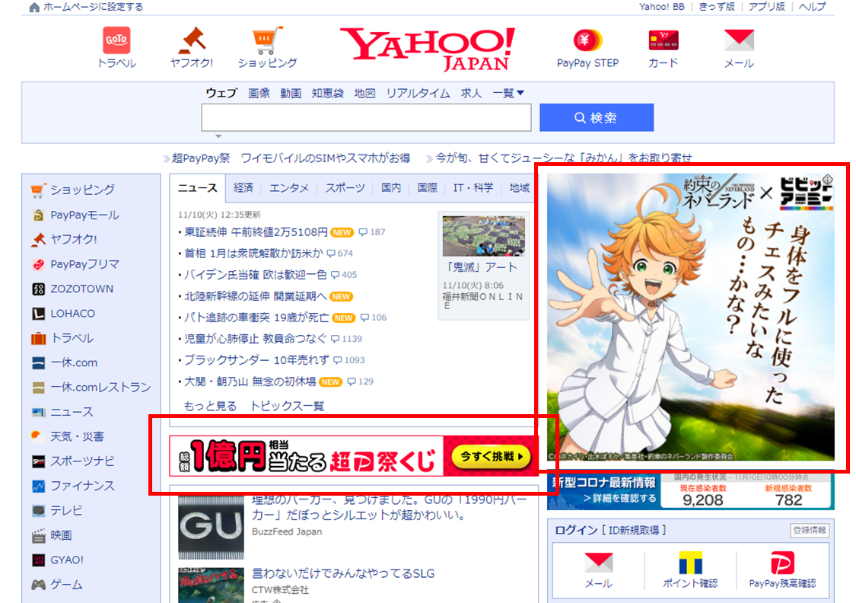856x603 pixels.
Task: Click the home icon beside ホームページに設定する
Action: click(34, 7)
